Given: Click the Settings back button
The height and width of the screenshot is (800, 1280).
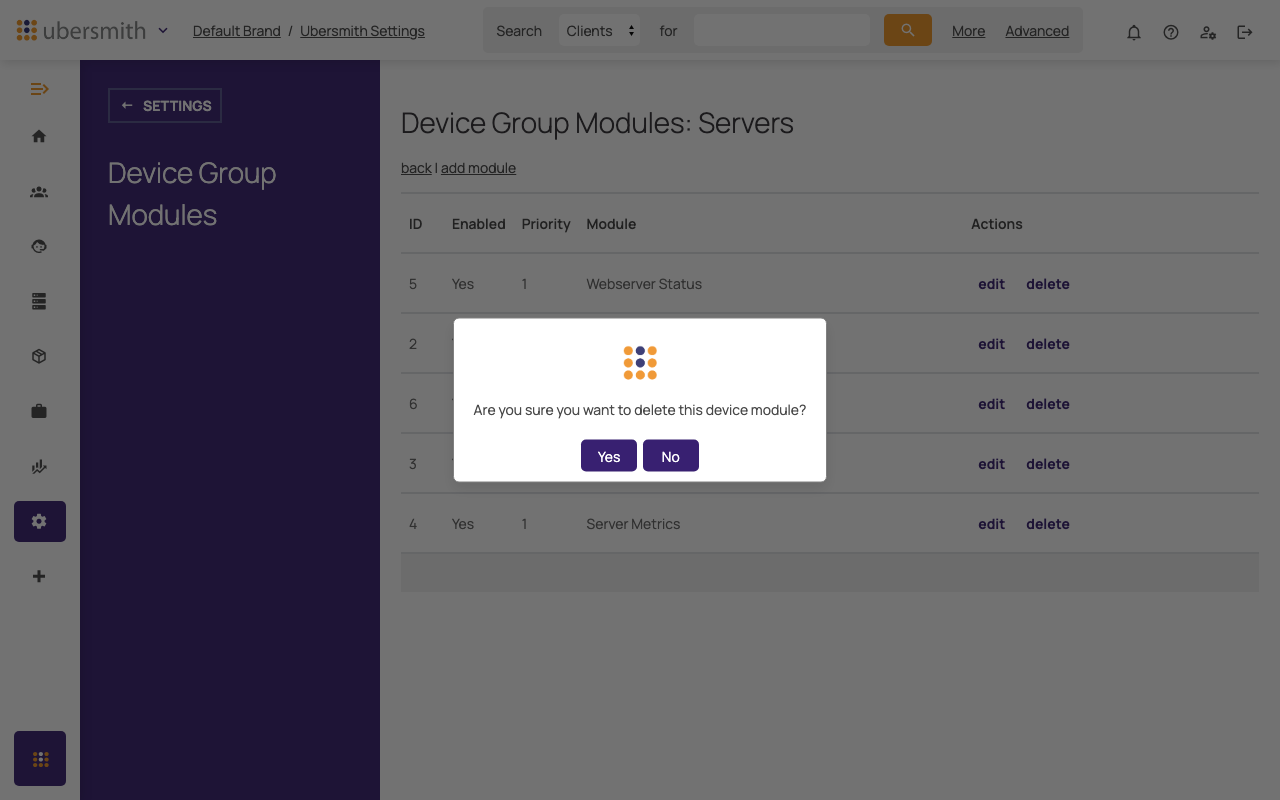Looking at the screenshot, I should click(165, 105).
